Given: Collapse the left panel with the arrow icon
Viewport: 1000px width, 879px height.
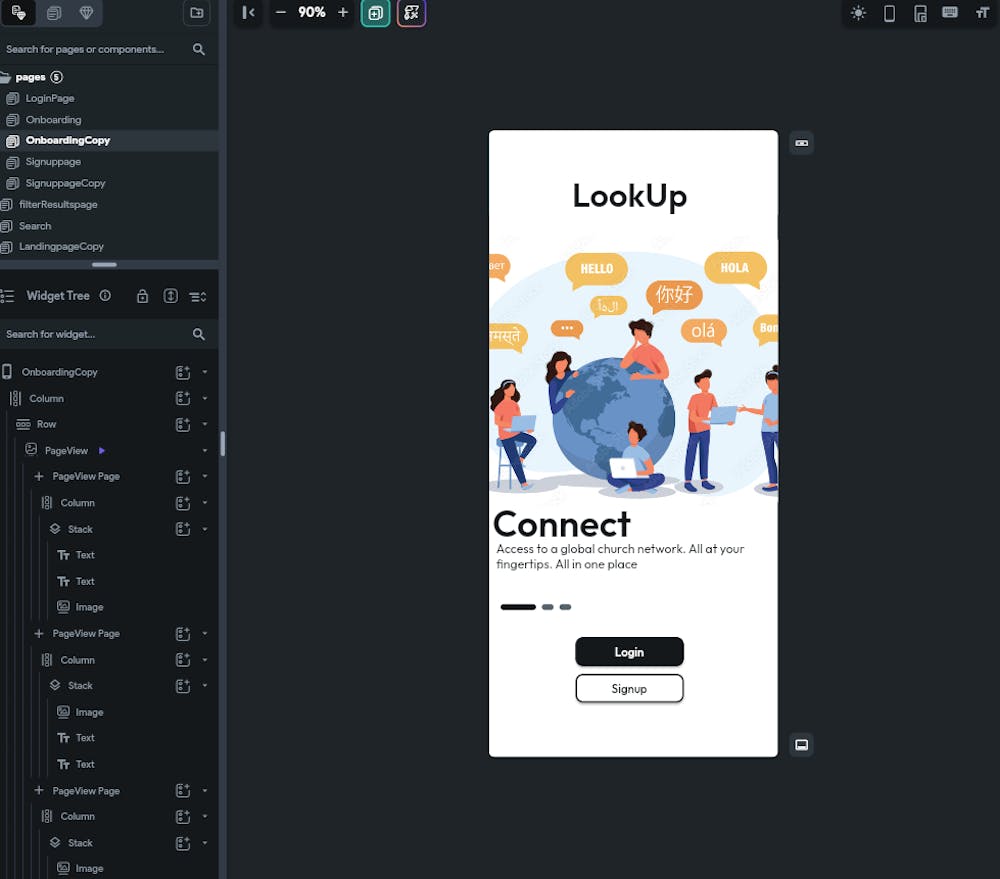Looking at the screenshot, I should 248,13.
